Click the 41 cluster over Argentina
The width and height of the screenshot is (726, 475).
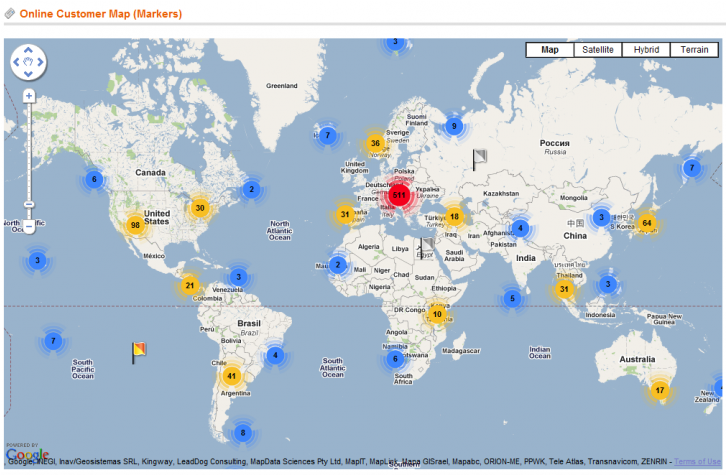(232, 376)
